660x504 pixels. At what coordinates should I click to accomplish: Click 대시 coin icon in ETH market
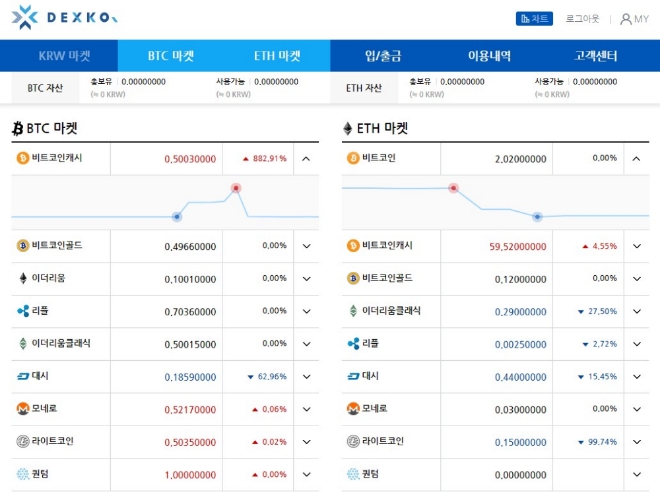pyautogui.click(x=354, y=376)
